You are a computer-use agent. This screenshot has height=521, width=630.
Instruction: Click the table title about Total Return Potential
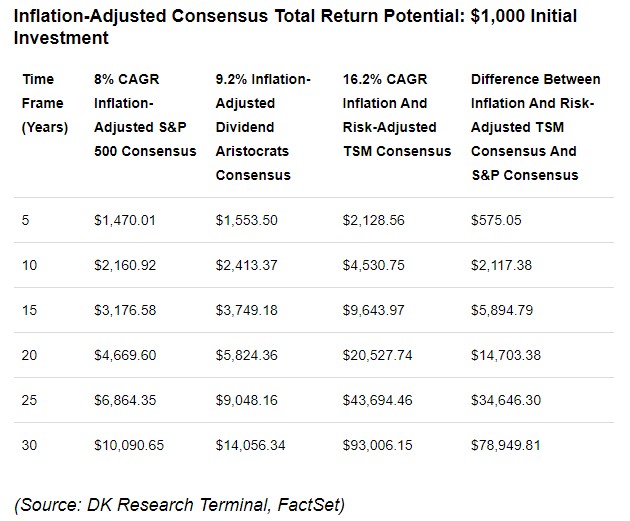coord(295,27)
